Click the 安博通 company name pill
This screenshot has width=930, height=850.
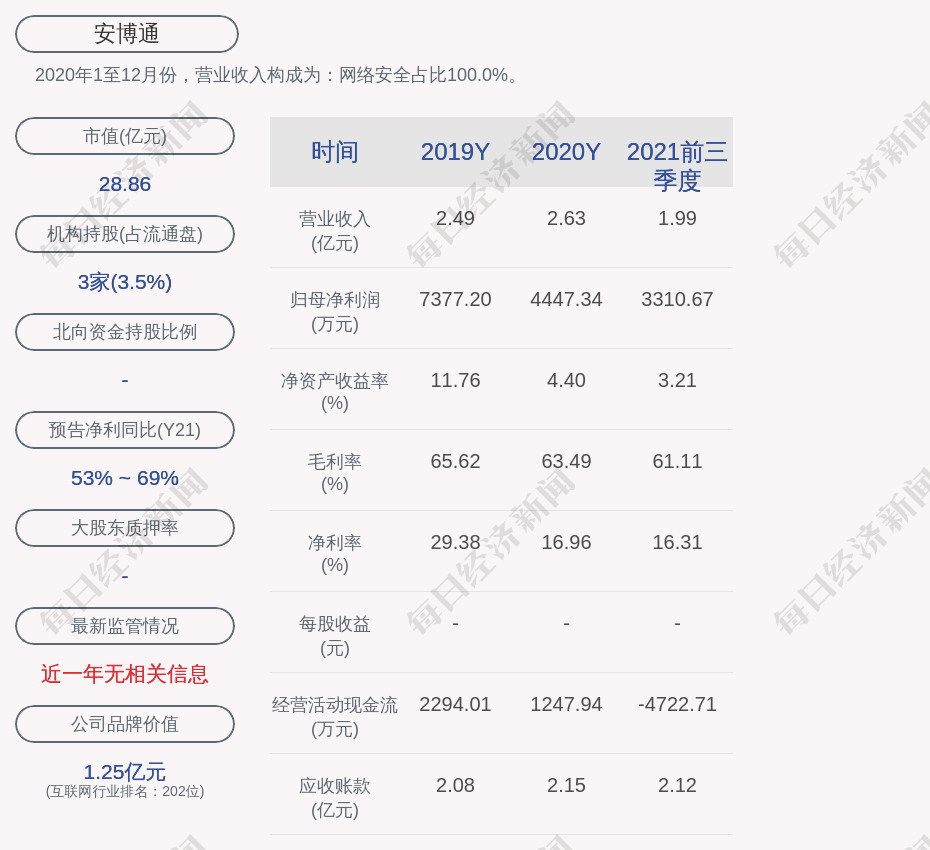coord(126,34)
